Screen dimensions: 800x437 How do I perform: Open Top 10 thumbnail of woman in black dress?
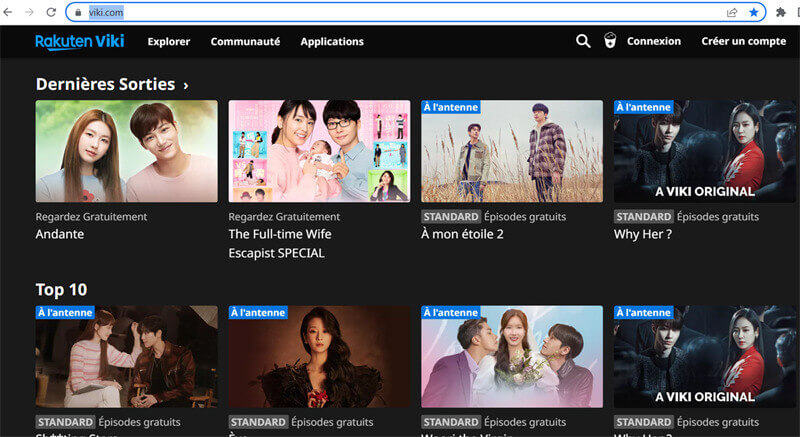(319, 356)
